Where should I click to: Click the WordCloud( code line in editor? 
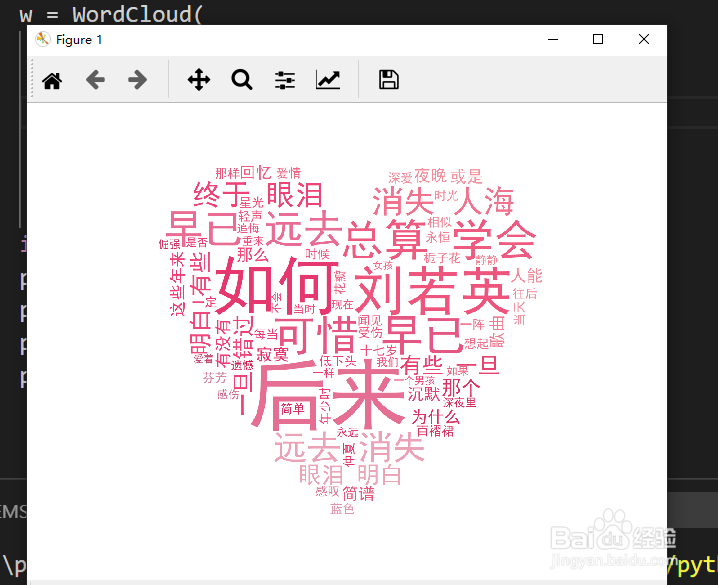110,14
